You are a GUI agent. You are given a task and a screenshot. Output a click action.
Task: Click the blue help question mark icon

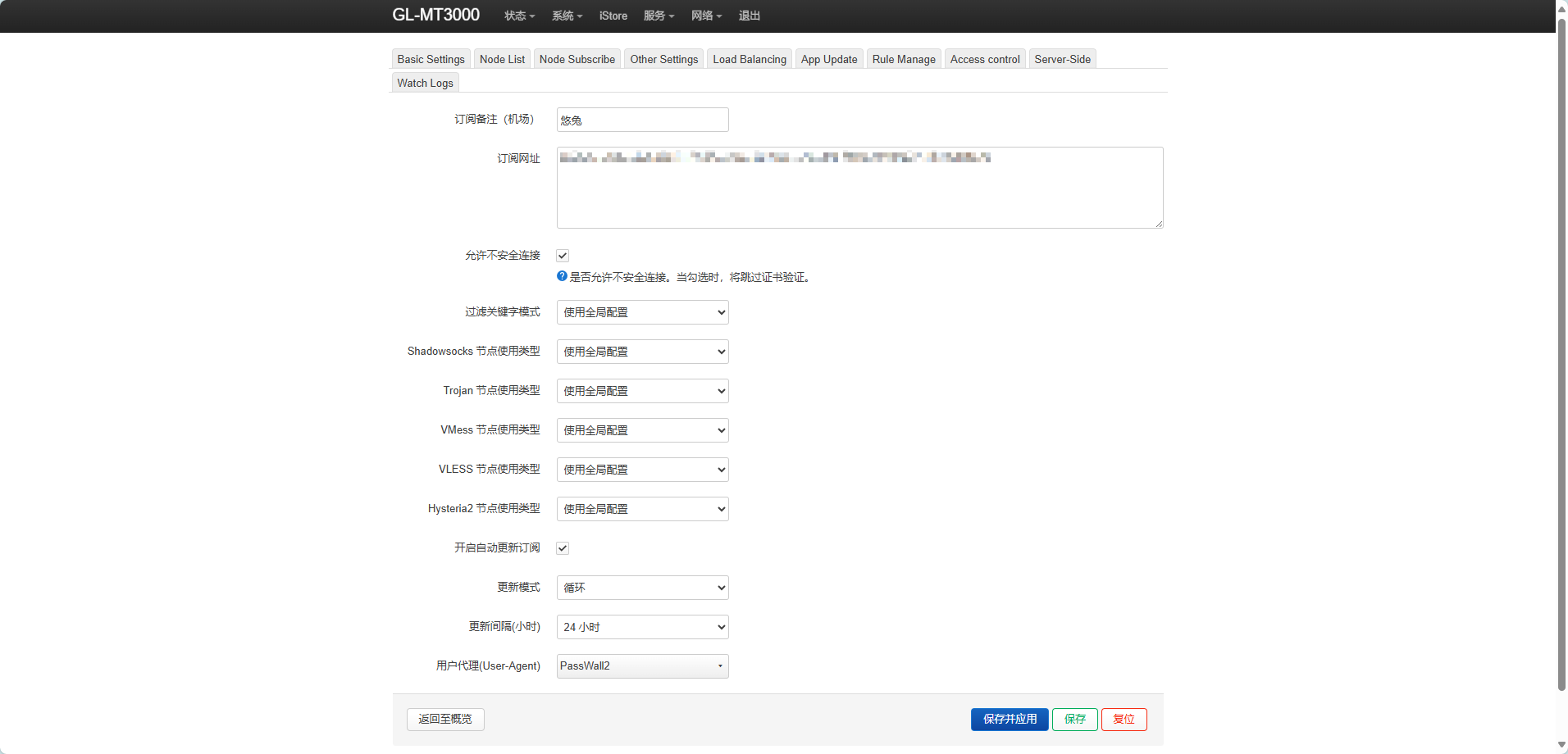tap(561, 276)
